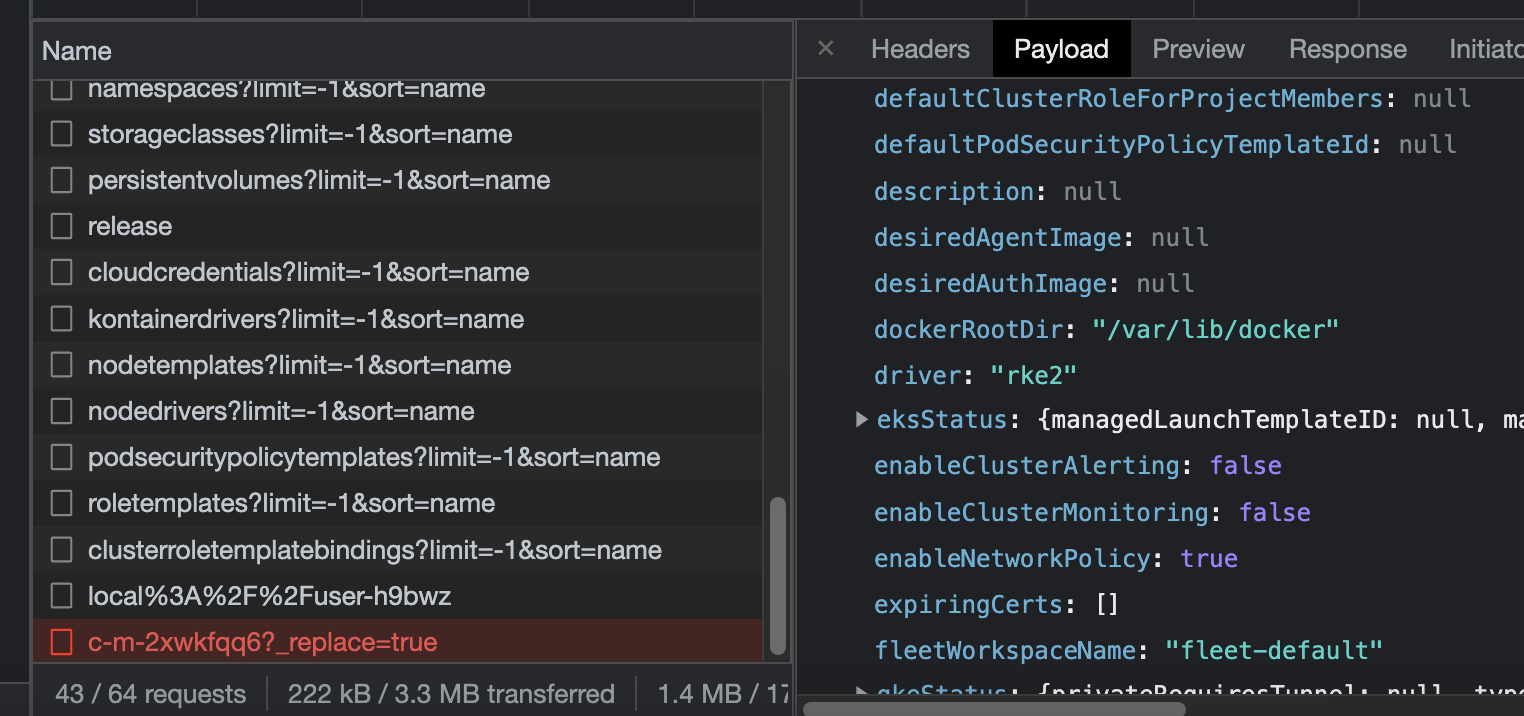Click the description key in payload
This screenshot has width=1524, height=716.
point(954,191)
